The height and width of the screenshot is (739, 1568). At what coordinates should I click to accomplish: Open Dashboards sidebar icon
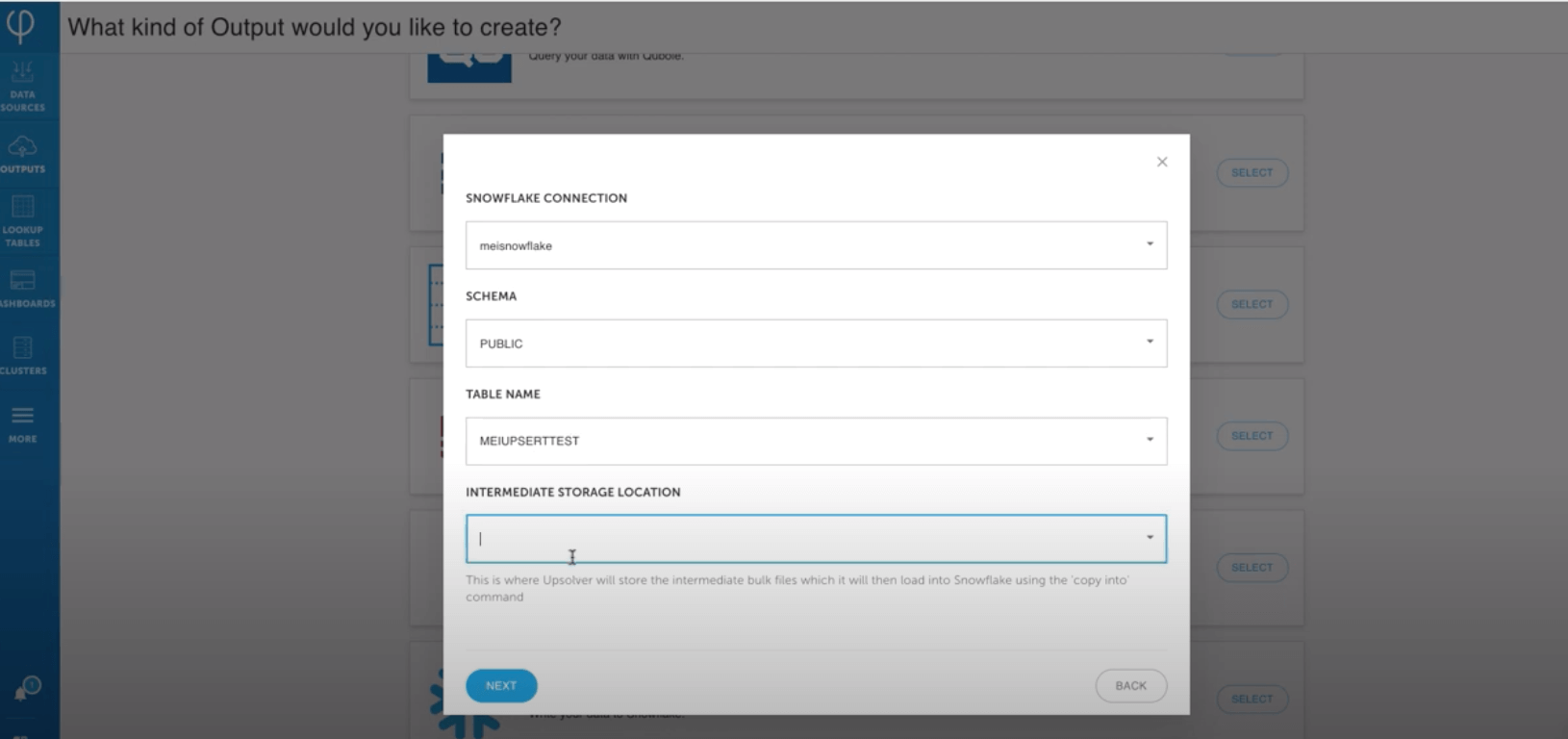(x=22, y=288)
